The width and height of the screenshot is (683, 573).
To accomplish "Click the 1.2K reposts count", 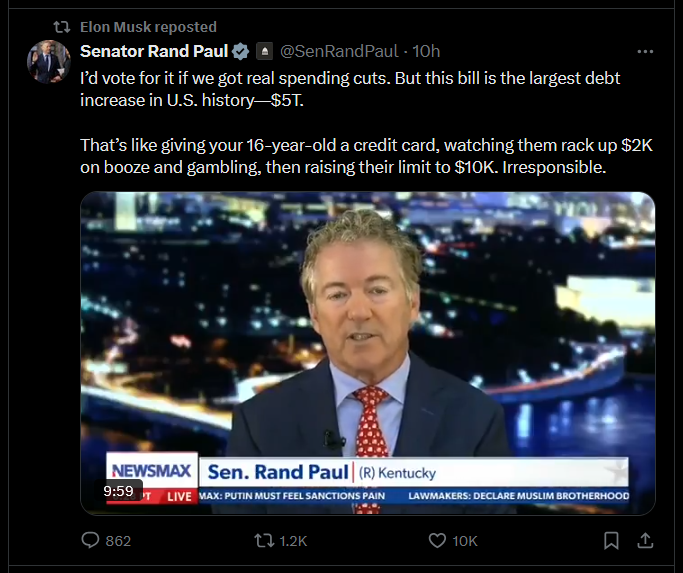I will point(293,541).
